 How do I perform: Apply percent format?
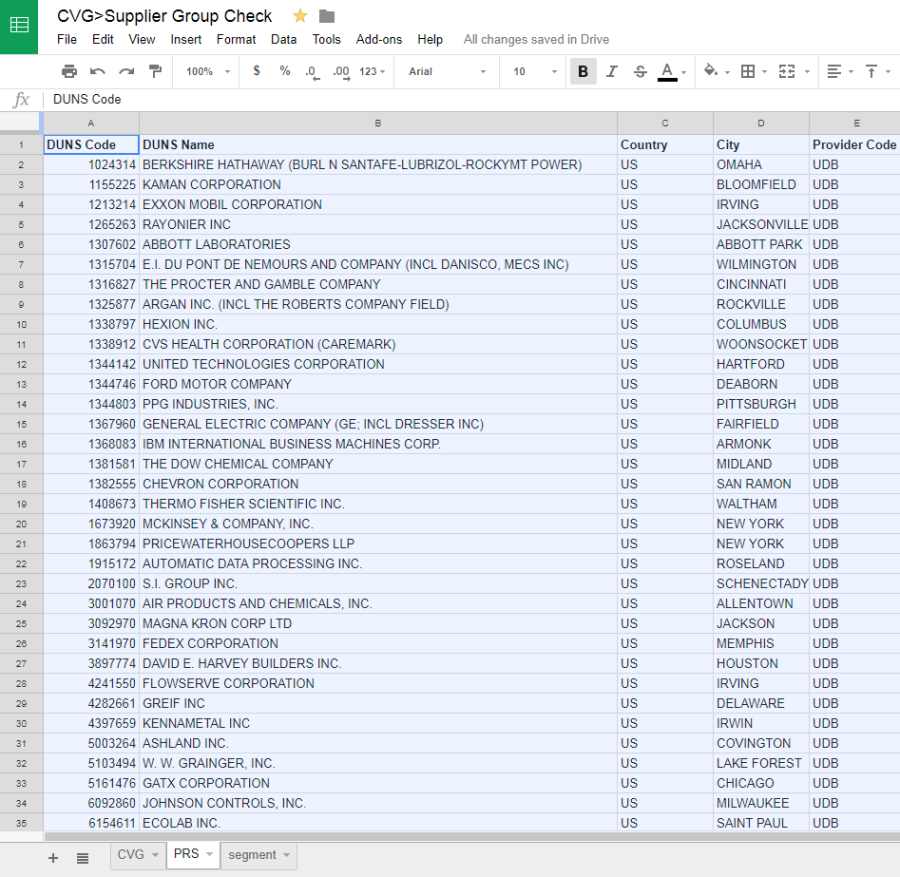point(285,71)
